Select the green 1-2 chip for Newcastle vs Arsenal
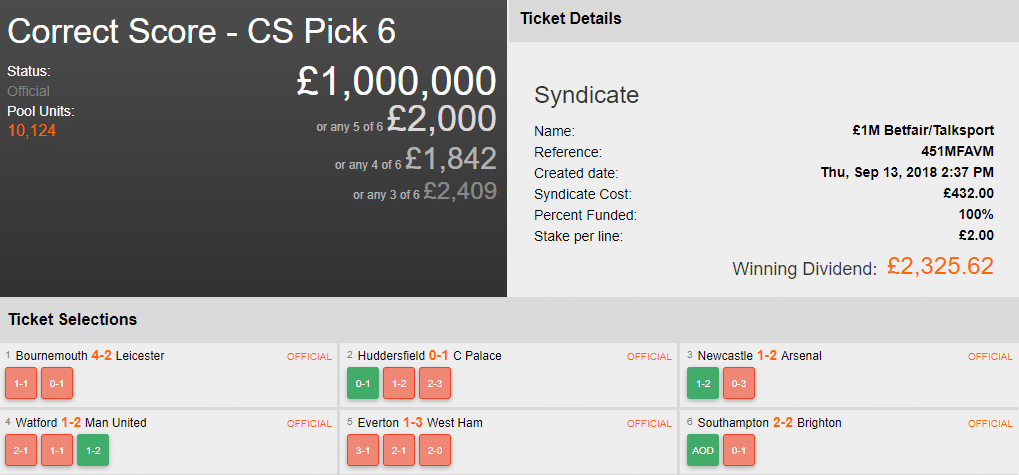 coord(703,383)
